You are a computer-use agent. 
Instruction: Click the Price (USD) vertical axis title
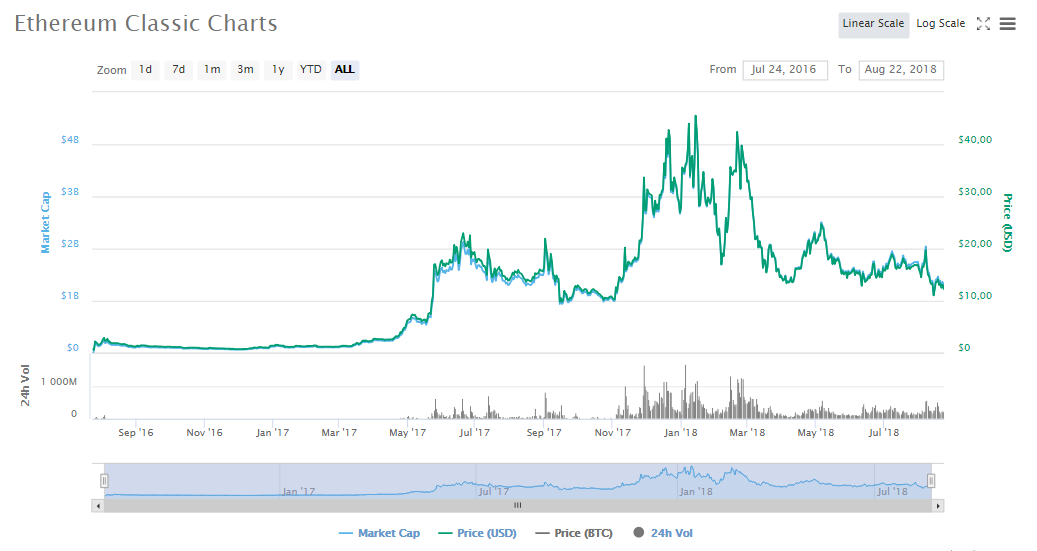[x=1007, y=222]
